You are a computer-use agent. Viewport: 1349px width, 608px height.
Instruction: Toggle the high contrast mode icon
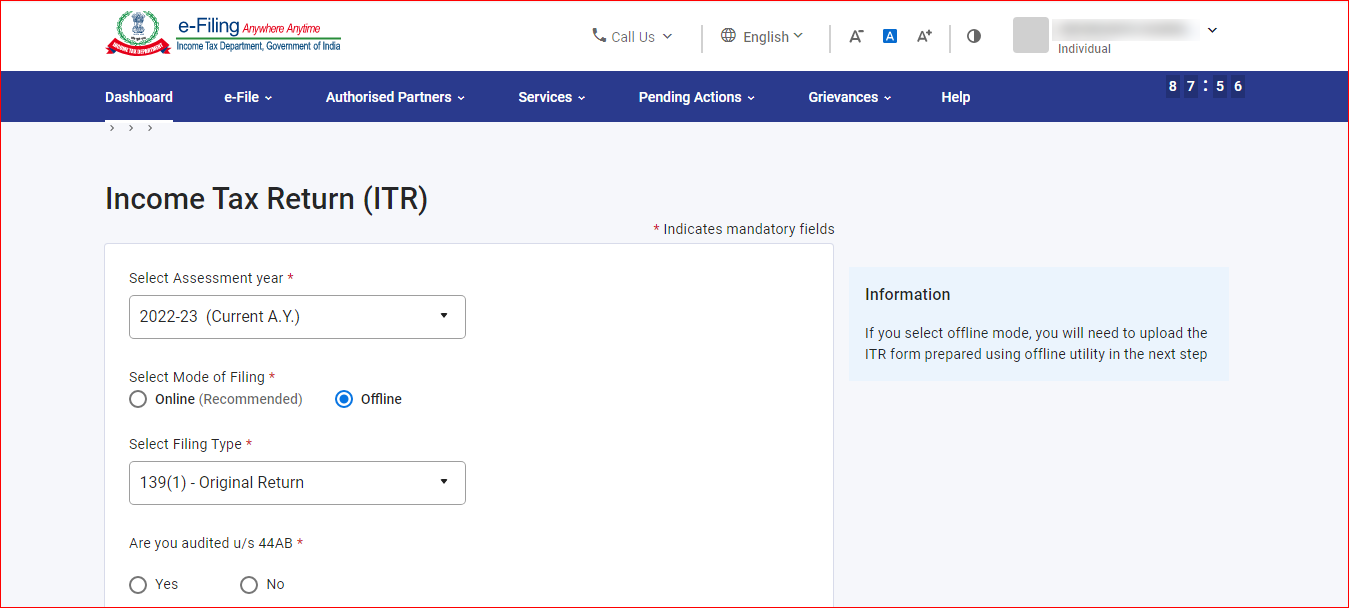pyautogui.click(x=974, y=36)
